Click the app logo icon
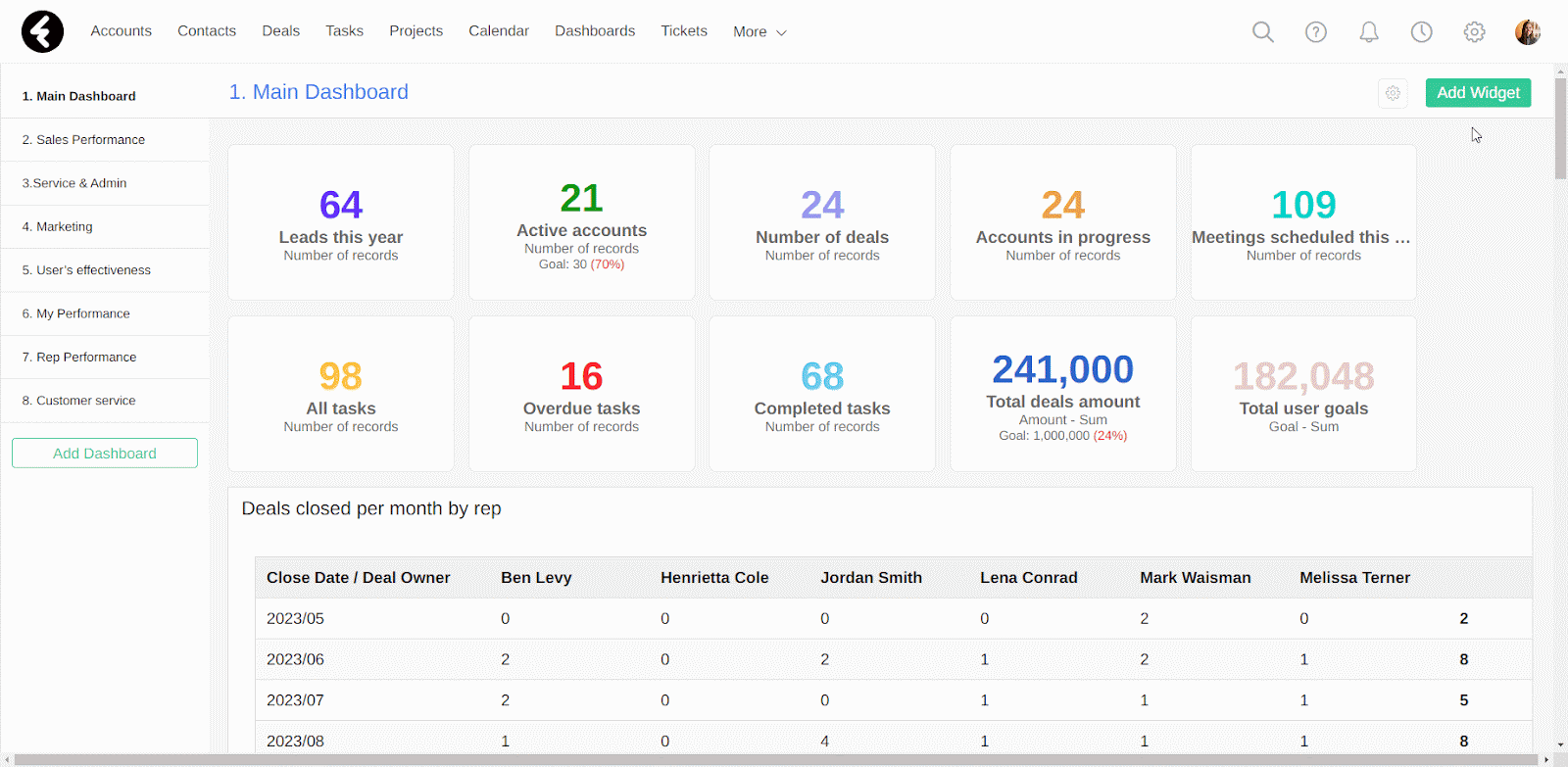Viewport: 1568px width, 767px height. (x=42, y=31)
